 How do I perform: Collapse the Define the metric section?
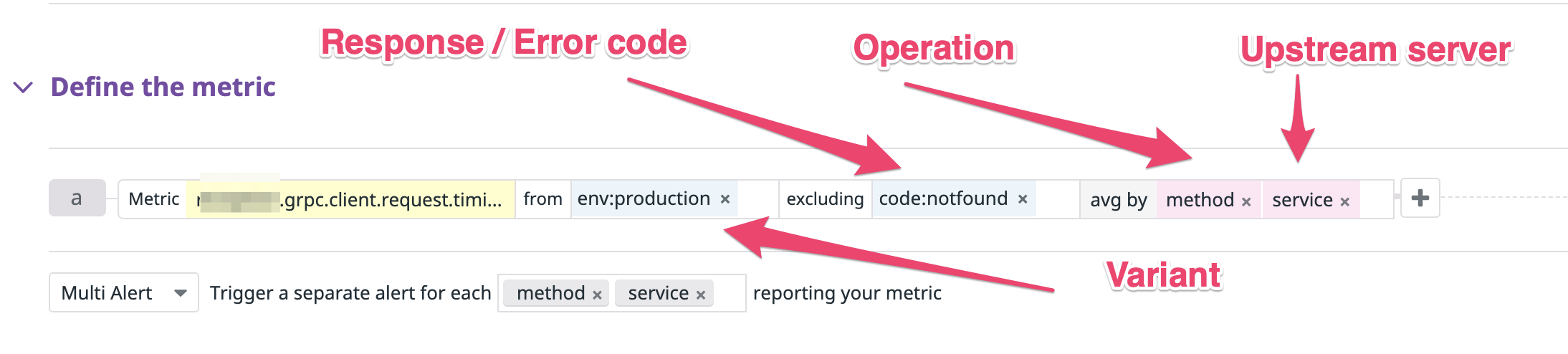(24, 87)
